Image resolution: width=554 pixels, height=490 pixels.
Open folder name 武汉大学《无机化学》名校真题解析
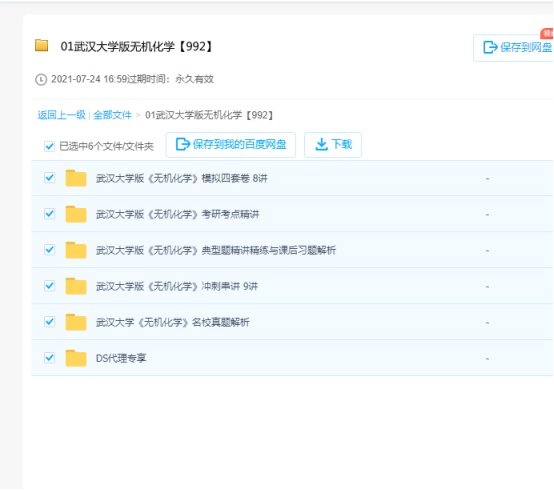pyautogui.click(x=172, y=323)
